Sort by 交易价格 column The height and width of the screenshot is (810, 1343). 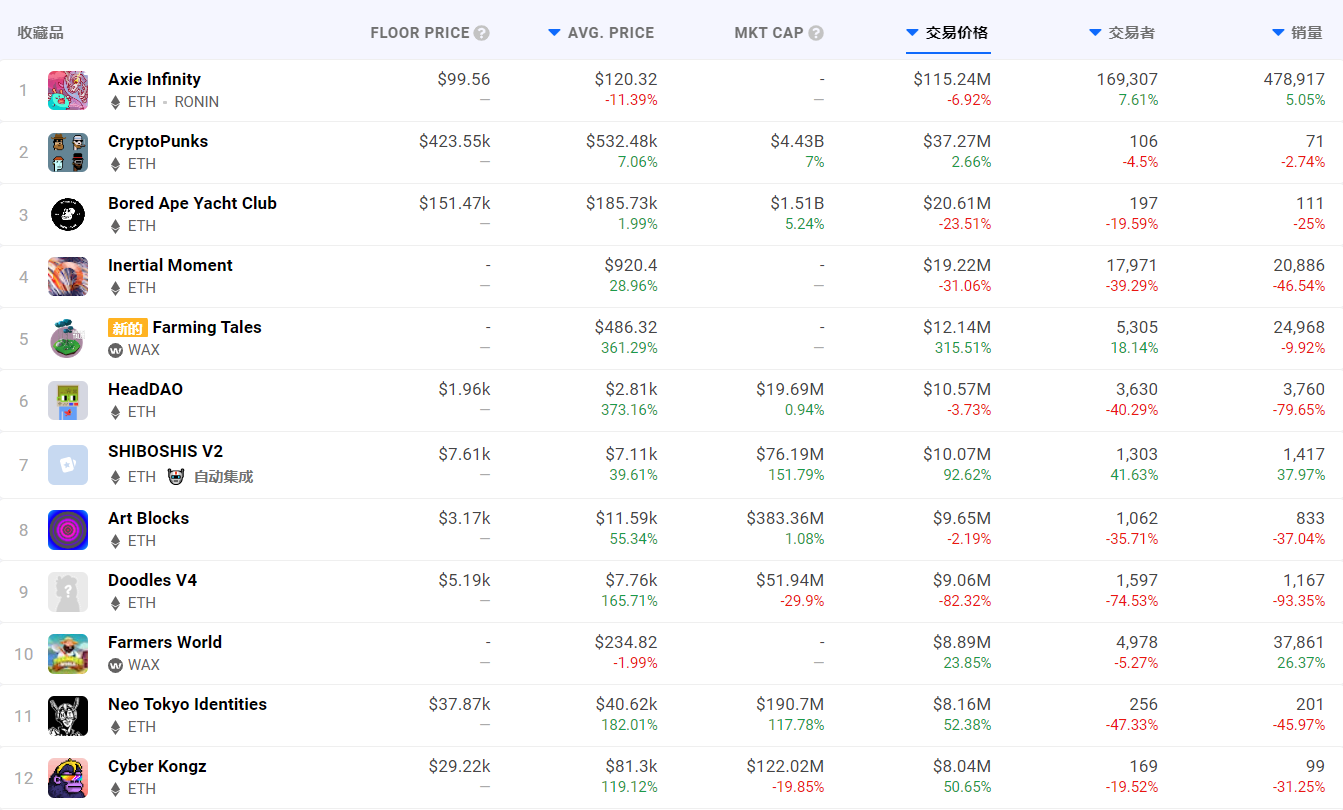[x=947, y=33]
